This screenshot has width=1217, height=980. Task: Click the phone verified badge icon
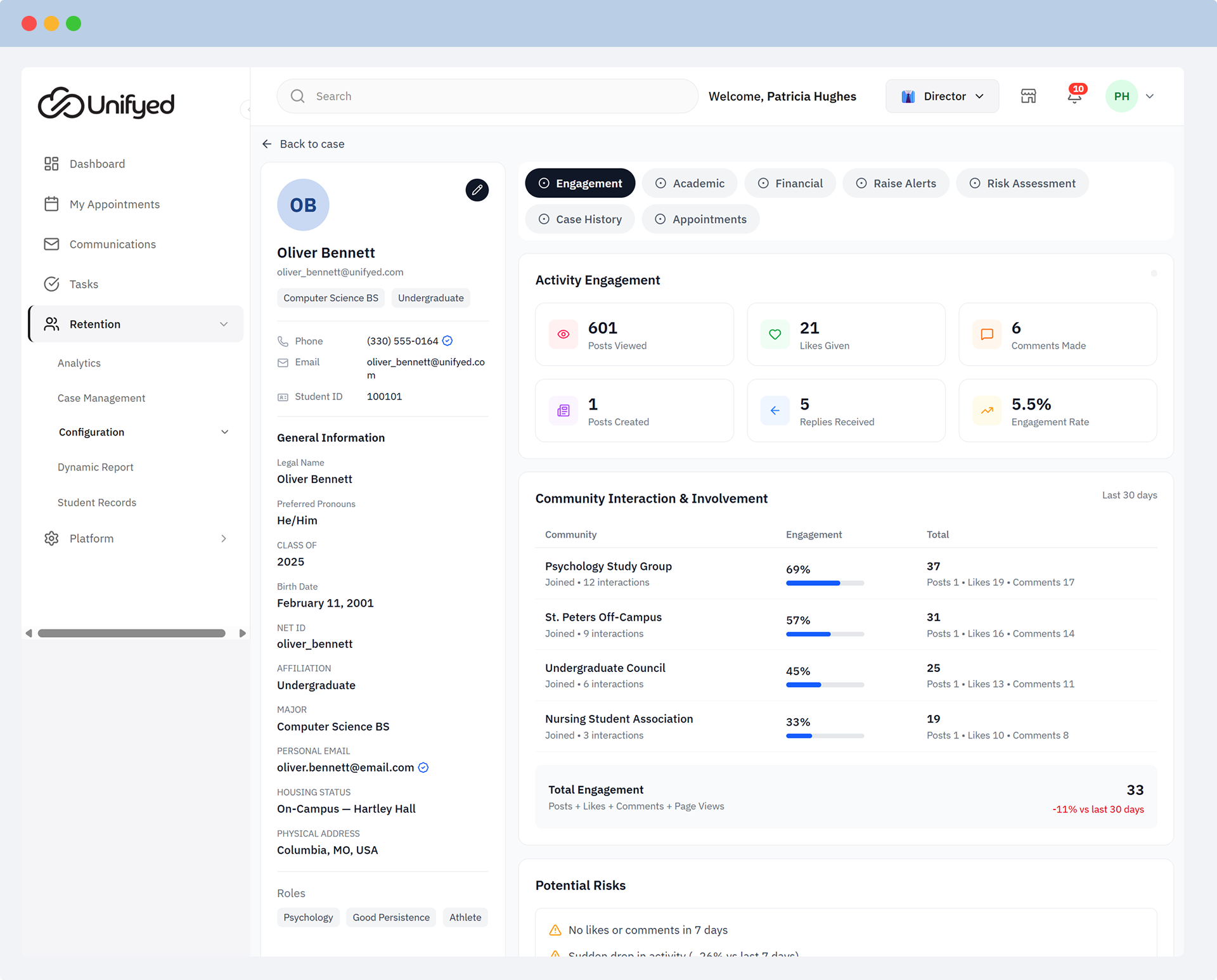tap(448, 341)
